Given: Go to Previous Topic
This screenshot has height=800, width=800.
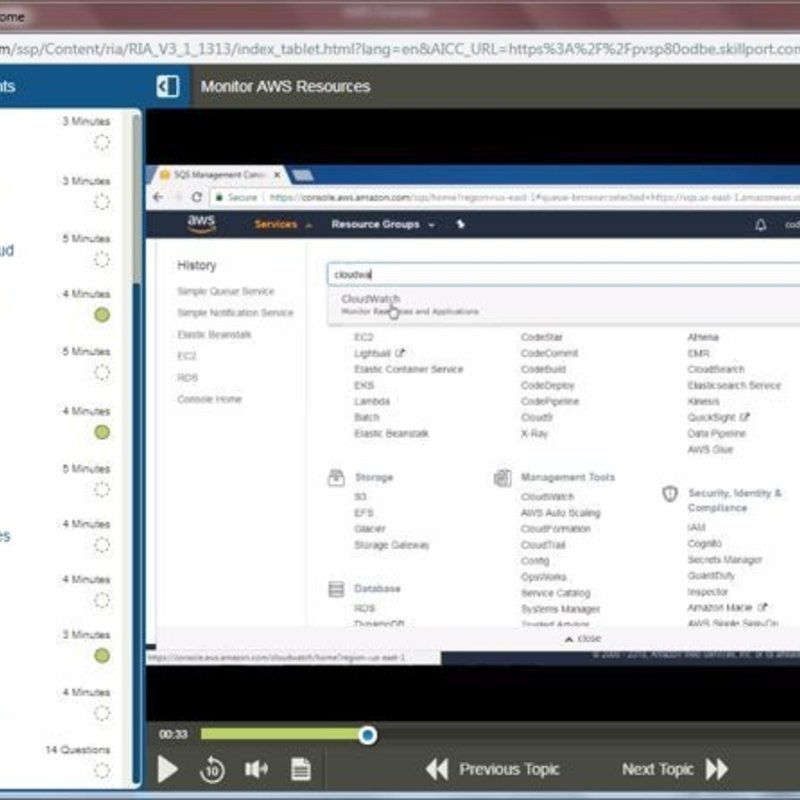Looking at the screenshot, I should click(x=493, y=769).
